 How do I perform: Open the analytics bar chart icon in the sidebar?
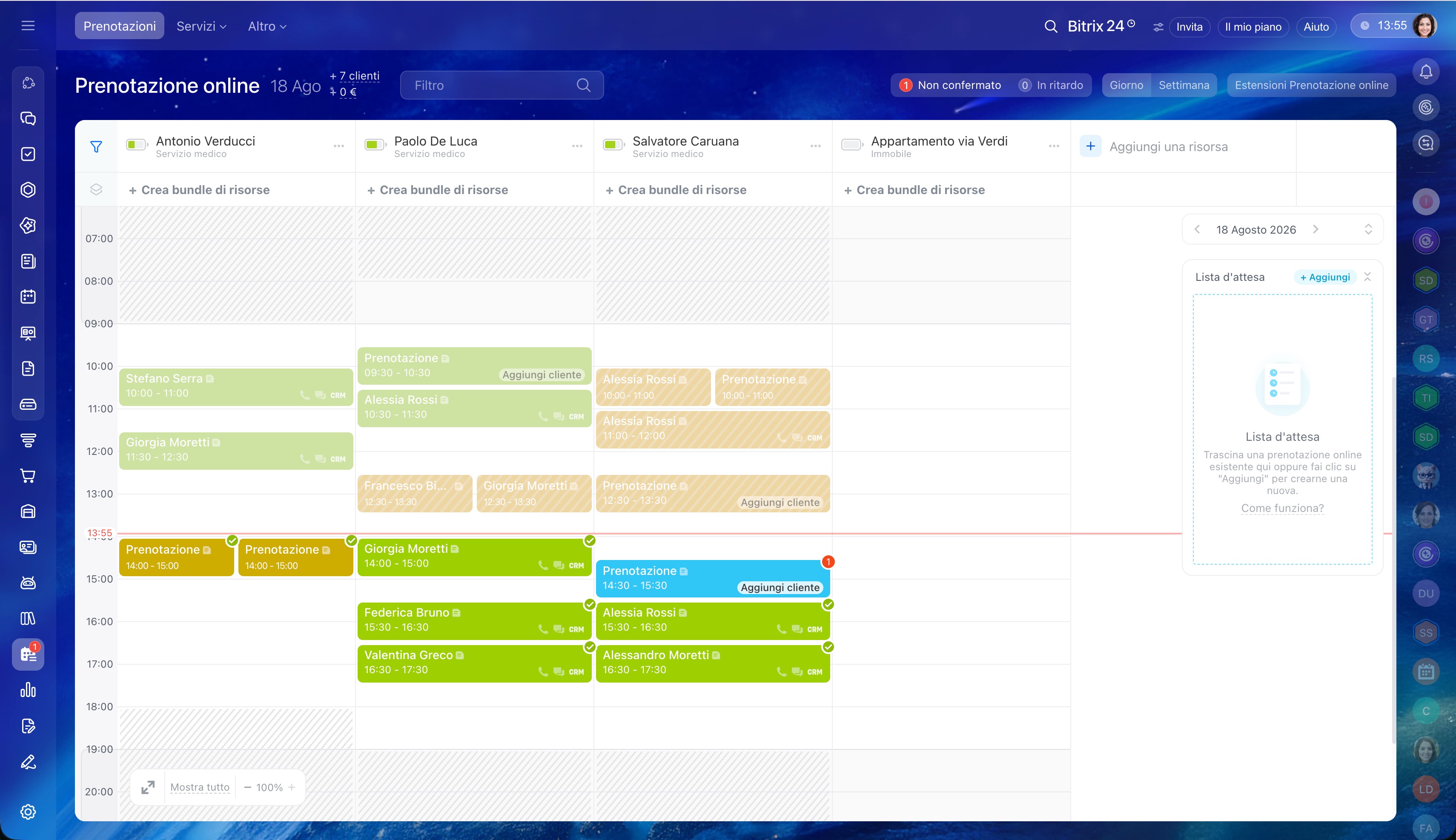click(28, 690)
